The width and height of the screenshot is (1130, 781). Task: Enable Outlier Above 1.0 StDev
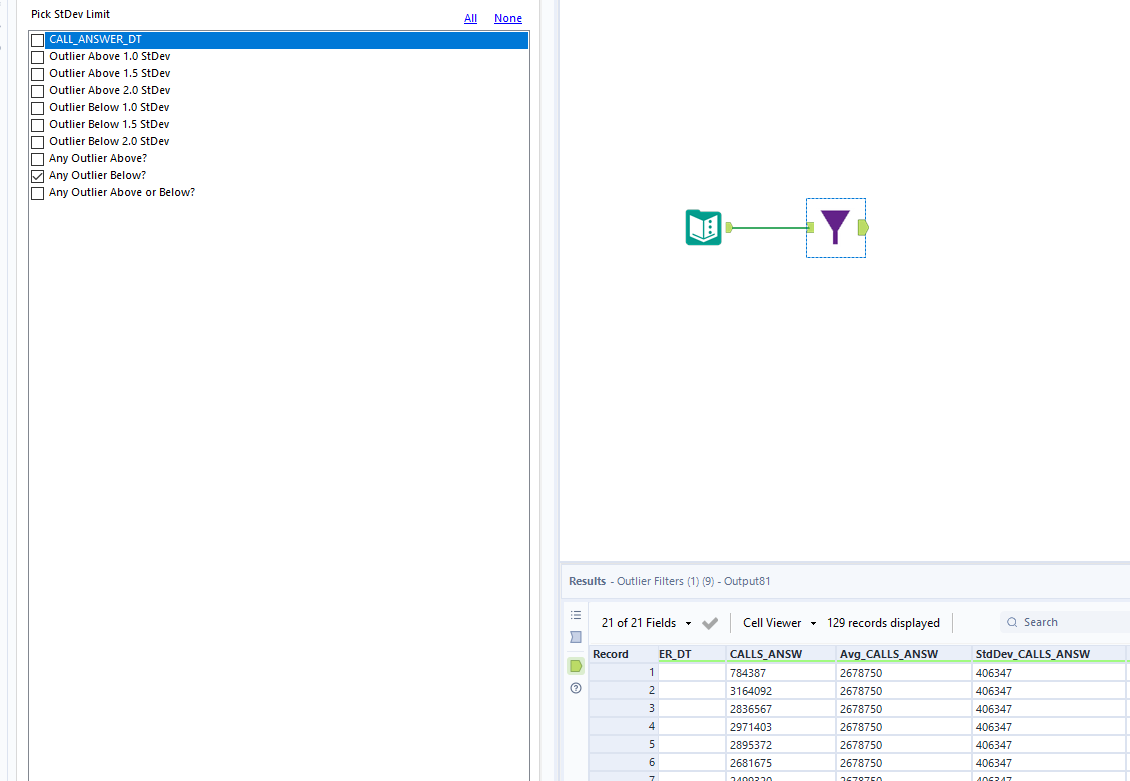tap(37, 57)
